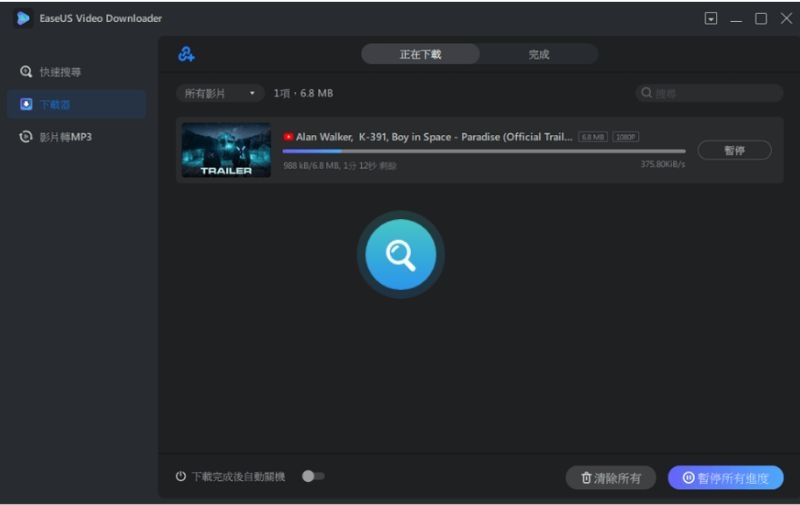Toggle auto shutdown after download switch
Viewport: 800px width, 505px height.
coord(313,477)
